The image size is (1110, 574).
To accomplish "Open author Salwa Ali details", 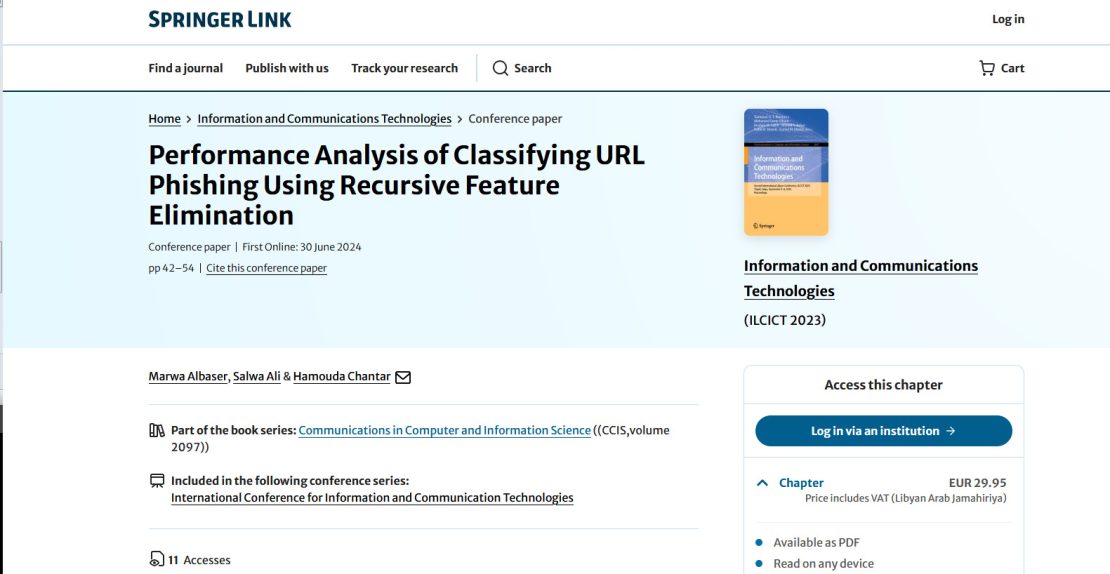I will [256, 377].
